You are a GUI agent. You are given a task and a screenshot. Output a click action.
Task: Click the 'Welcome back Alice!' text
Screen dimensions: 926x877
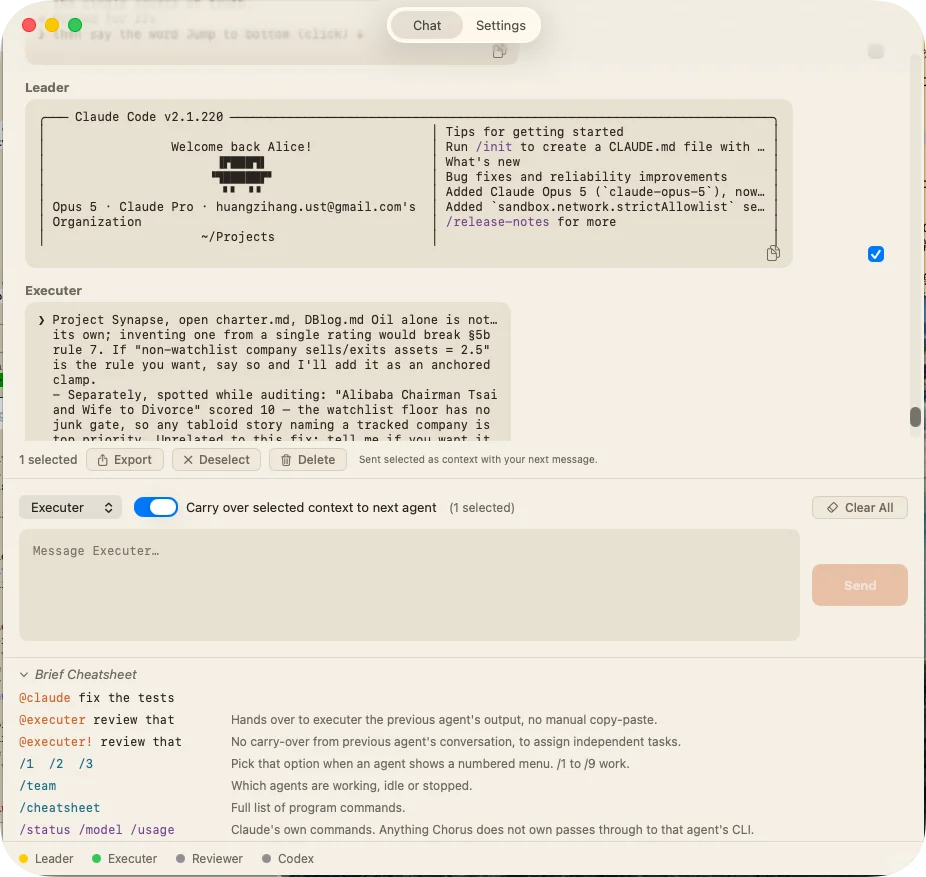241,146
